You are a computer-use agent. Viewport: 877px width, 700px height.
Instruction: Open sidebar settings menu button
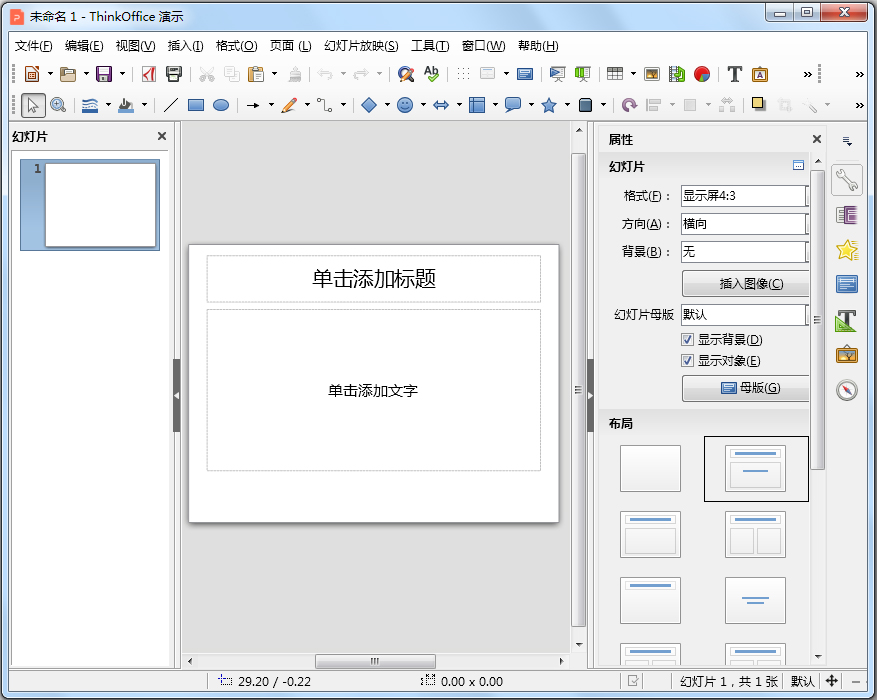point(847,141)
